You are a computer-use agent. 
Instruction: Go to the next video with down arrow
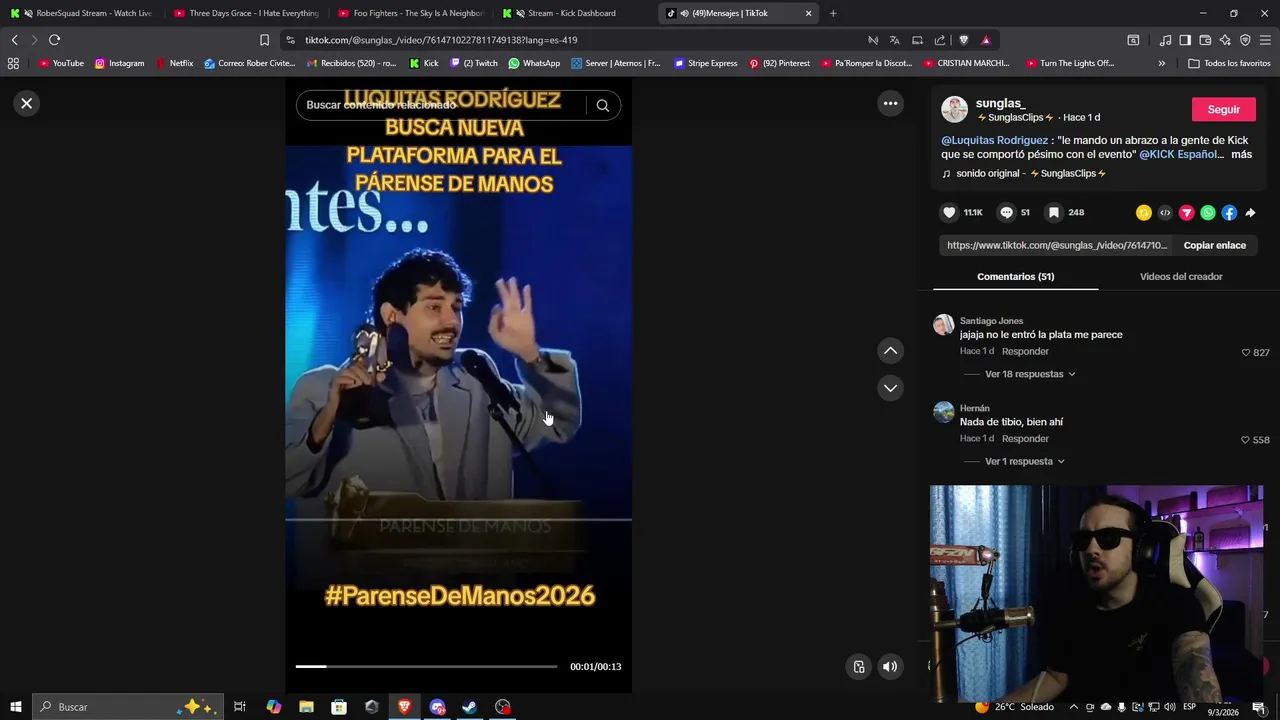890,388
